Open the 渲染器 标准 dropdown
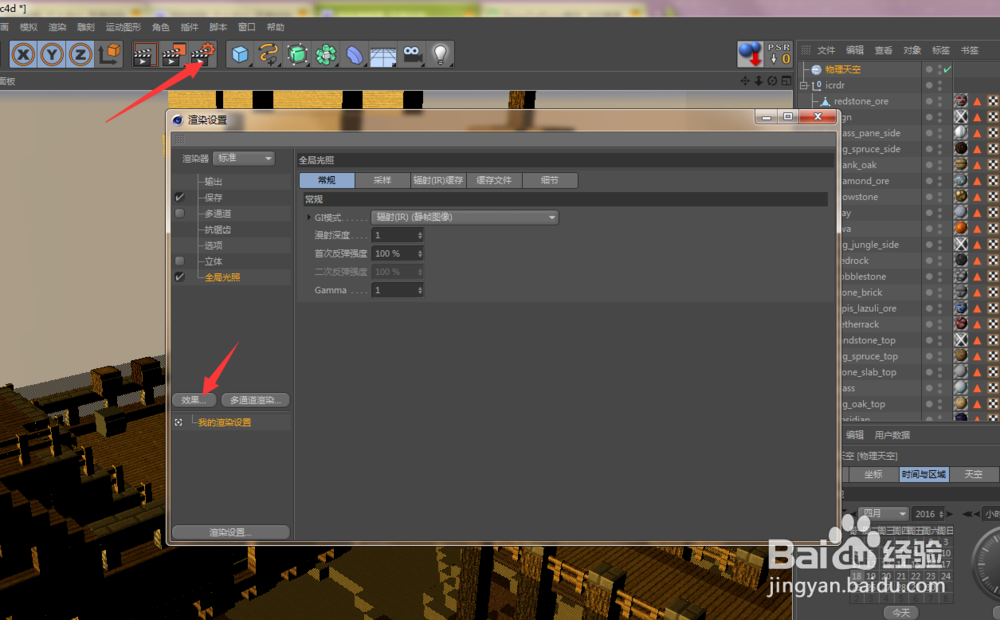 tap(244, 158)
